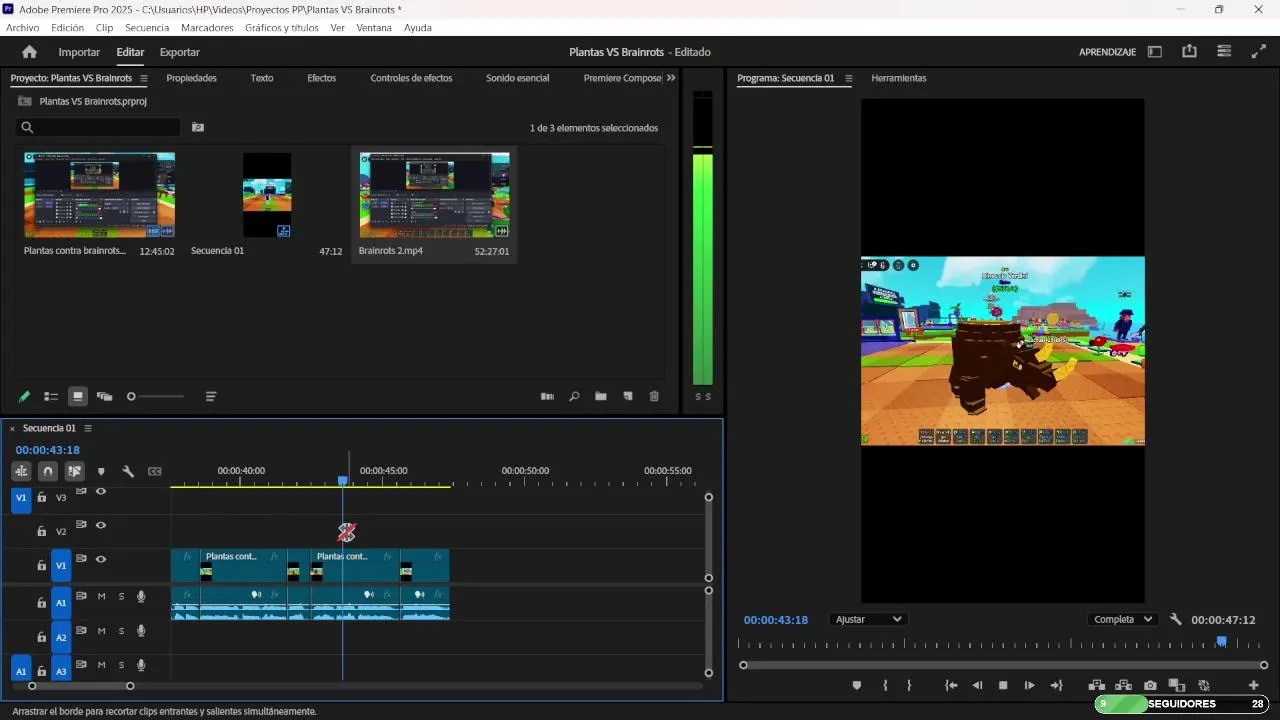The height and width of the screenshot is (720, 1280).
Task: Open the Program monitor button editor plus
Action: (x=1253, y=686)
